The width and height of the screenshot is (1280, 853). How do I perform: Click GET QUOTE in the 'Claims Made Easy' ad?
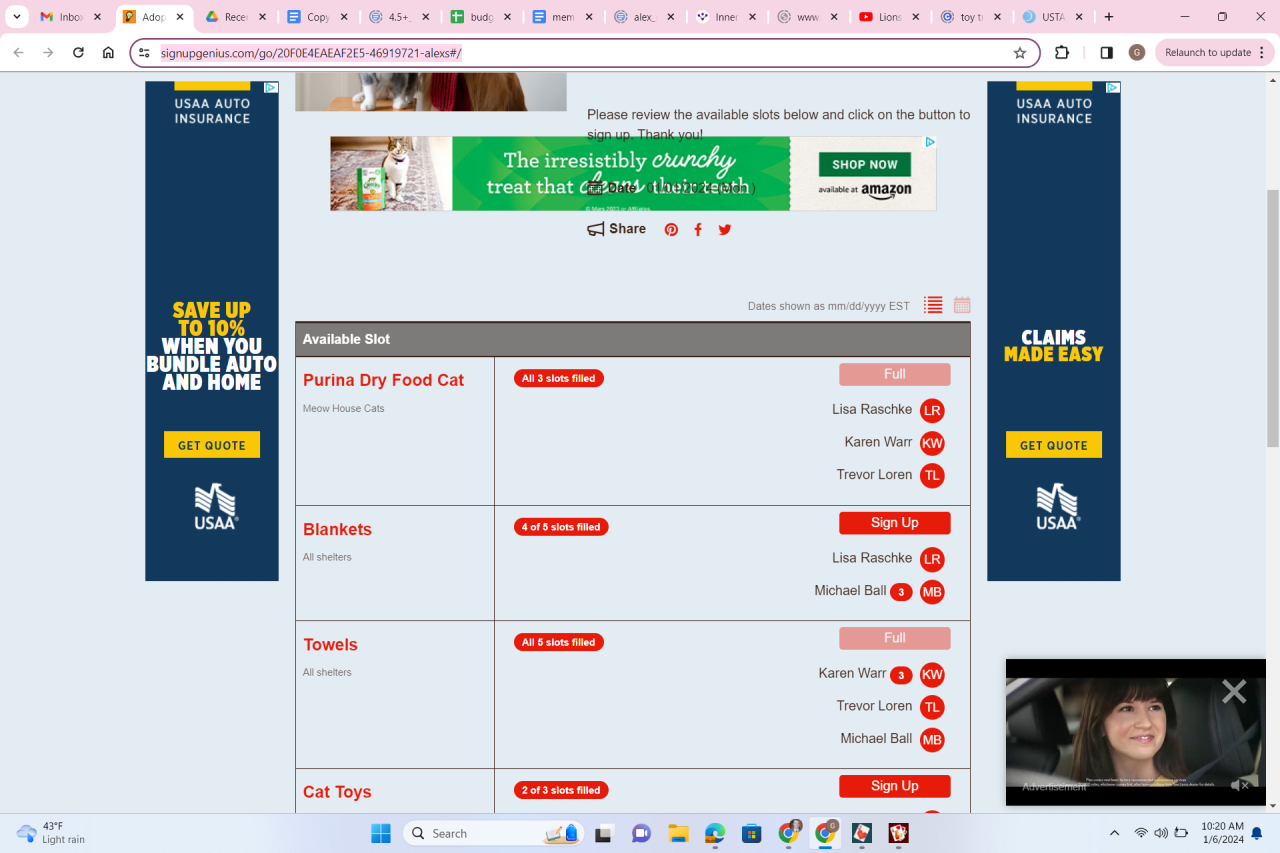click(1054, 445)
